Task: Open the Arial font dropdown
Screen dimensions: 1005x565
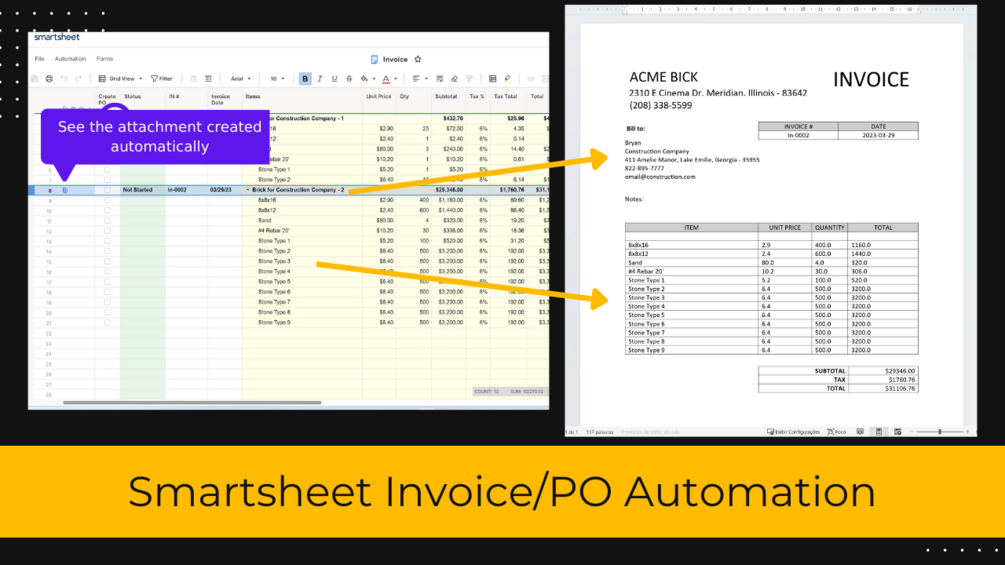Action: (x=241, y=79)
